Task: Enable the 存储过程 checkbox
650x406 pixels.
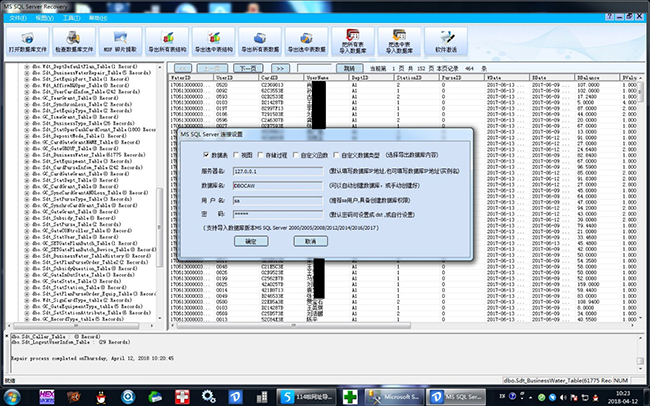Action: (260, 155)
